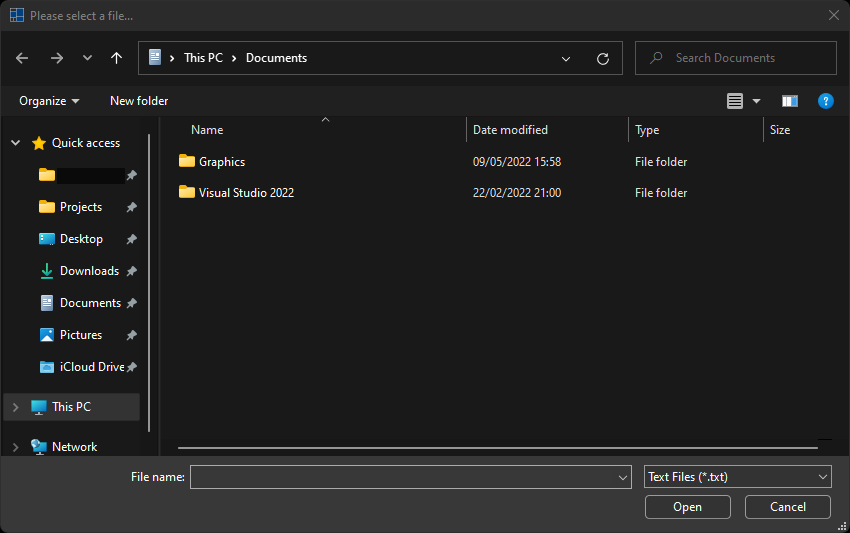
Task: Select the Visual Studio 2022 folder
Action: pos(245,193)
